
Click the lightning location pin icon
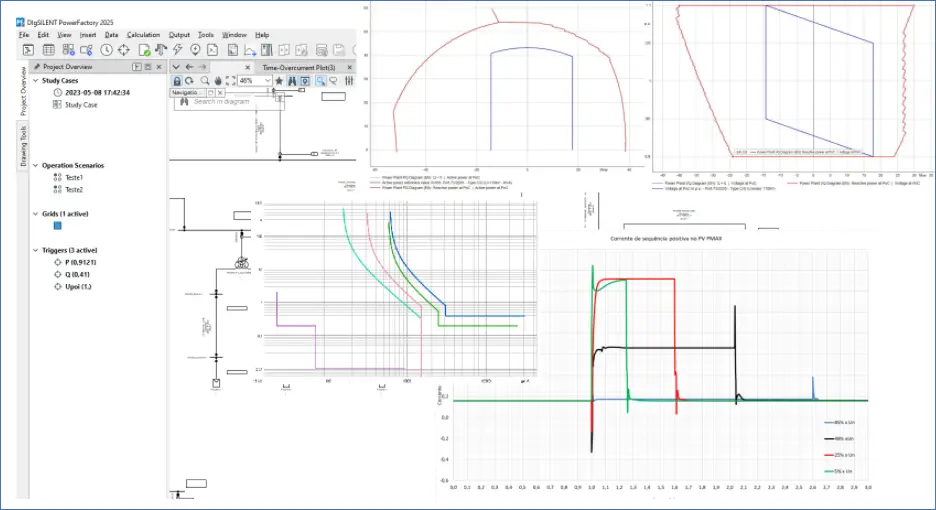pyautogui.click(x=195, y=50)
